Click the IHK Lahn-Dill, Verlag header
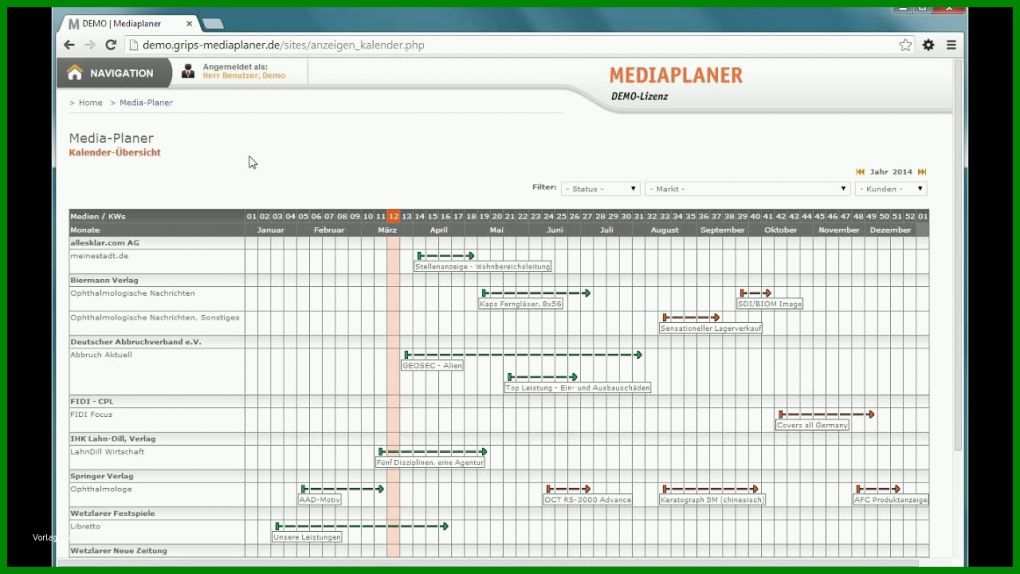1020x574 pixels. click(x=113, y=439)
